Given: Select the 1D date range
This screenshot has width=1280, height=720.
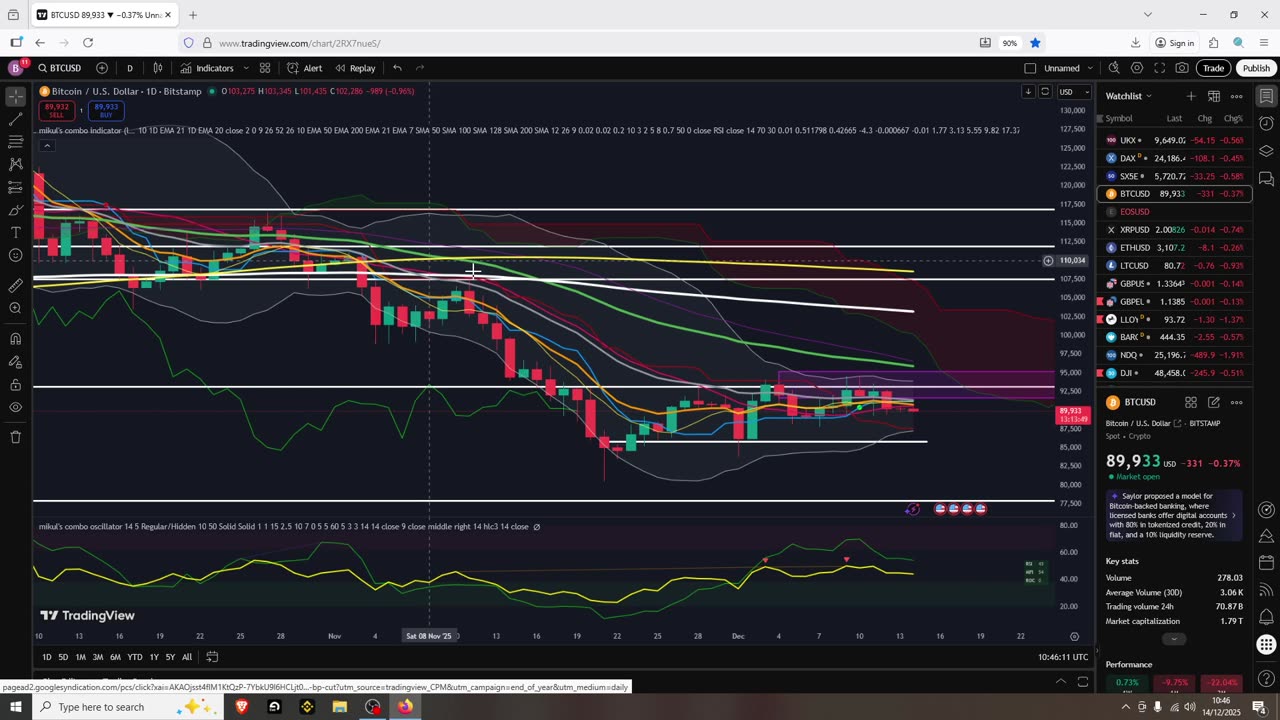Looking at the screenshot, I should point(46,657).
